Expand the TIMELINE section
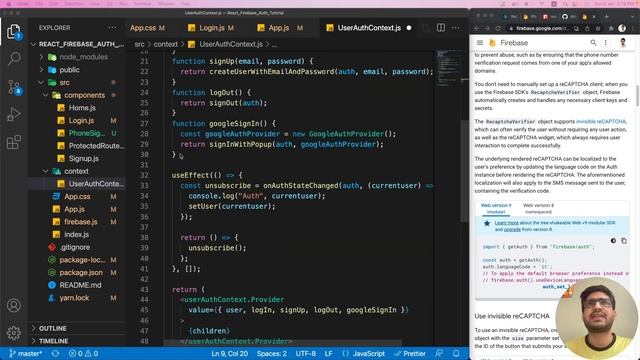Screen dimensions: 640x360 tap(77, 341)
